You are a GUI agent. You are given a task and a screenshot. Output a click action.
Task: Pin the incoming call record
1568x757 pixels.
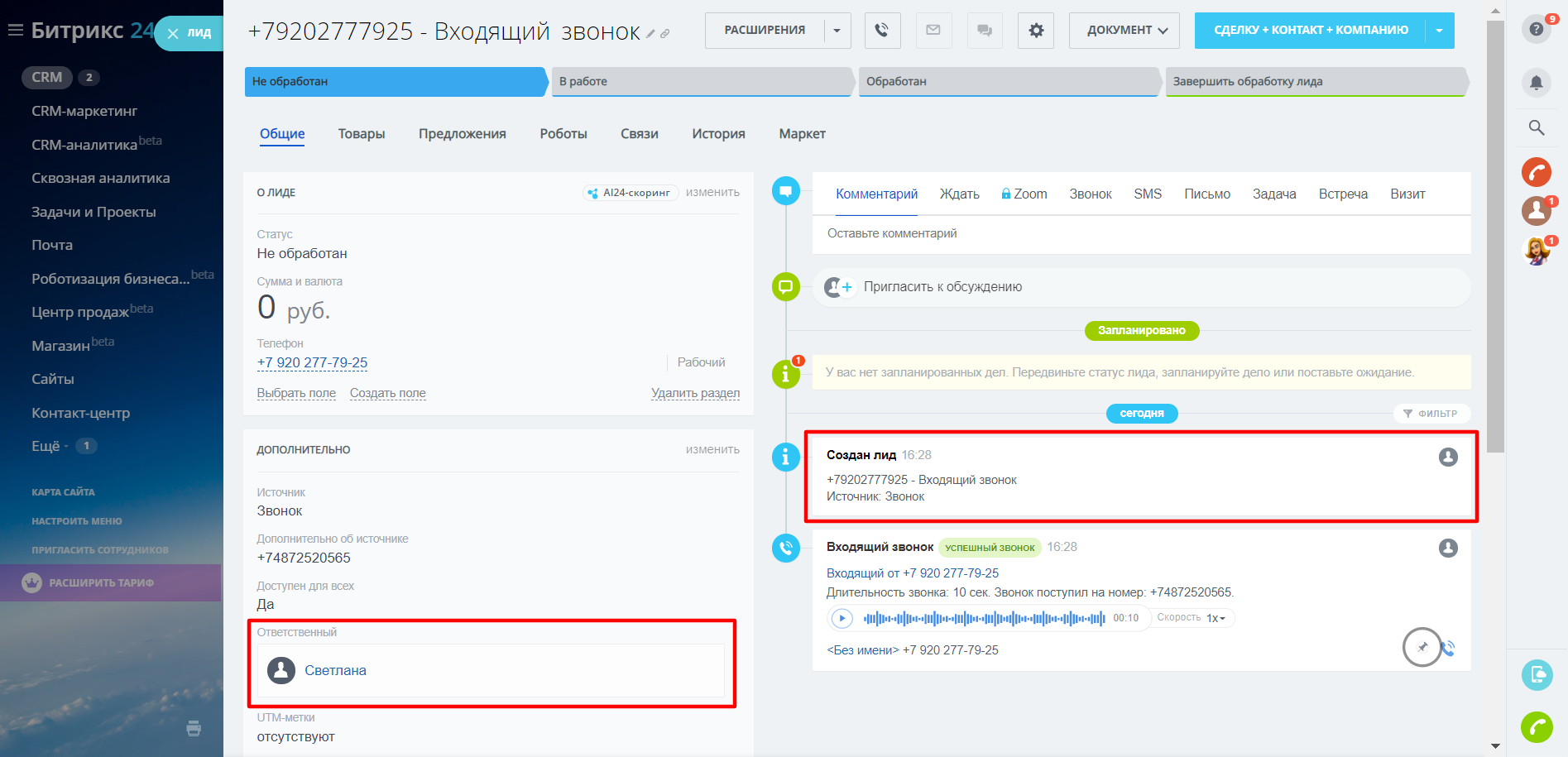tap(1422, 647)
